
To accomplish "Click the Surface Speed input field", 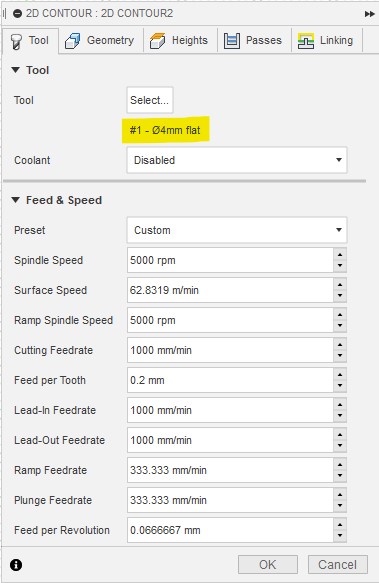I will 230,290.
